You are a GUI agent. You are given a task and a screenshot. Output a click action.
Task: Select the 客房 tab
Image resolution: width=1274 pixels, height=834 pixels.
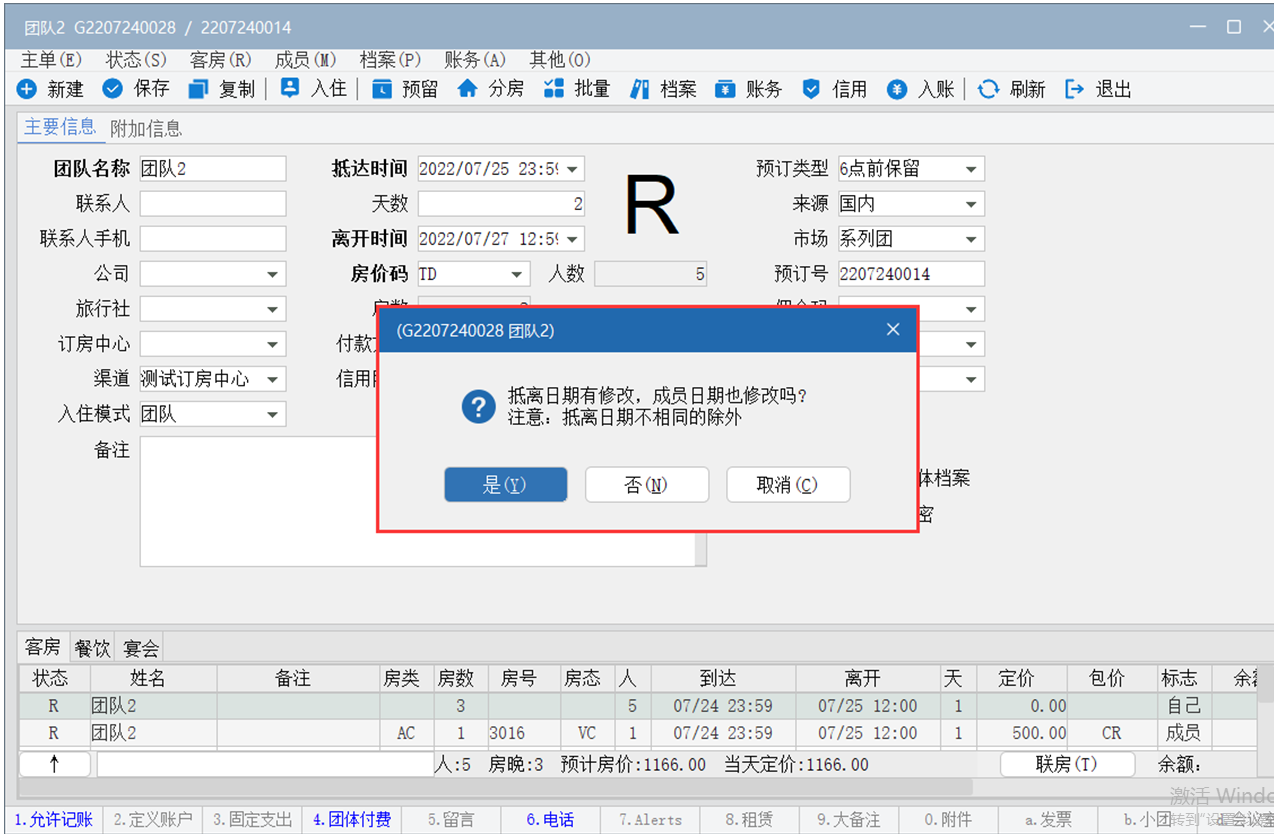pyautogui.click(x=43, y=647)
